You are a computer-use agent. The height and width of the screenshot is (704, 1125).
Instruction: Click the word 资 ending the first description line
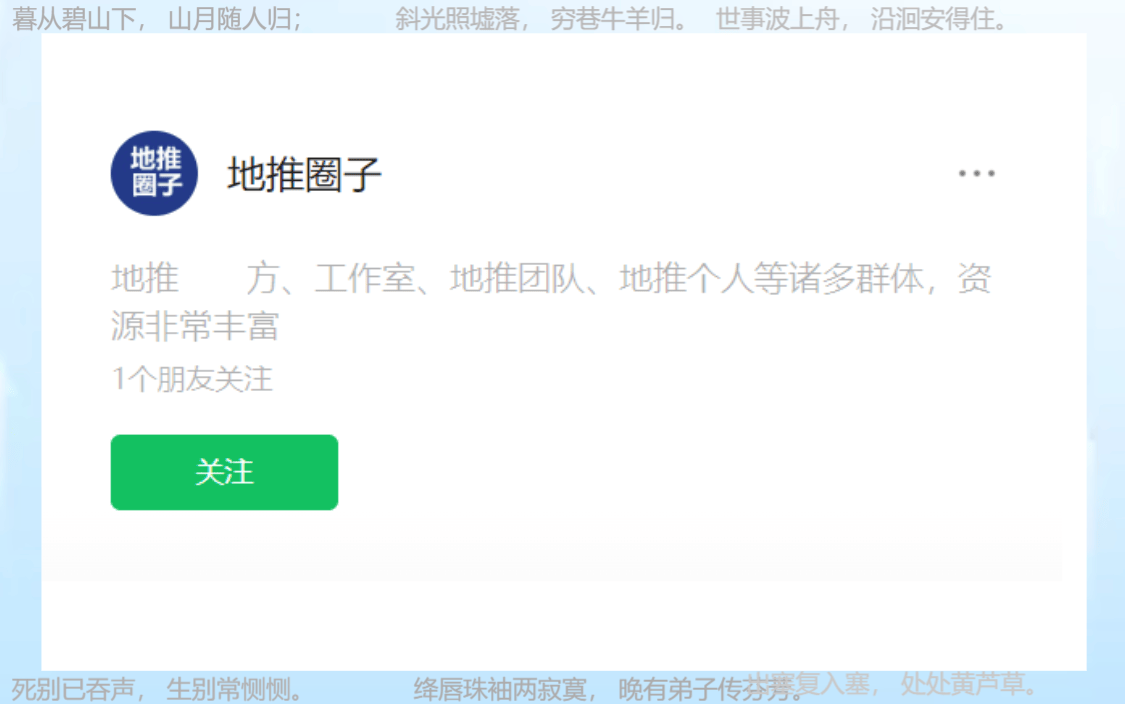coord(975,278)
